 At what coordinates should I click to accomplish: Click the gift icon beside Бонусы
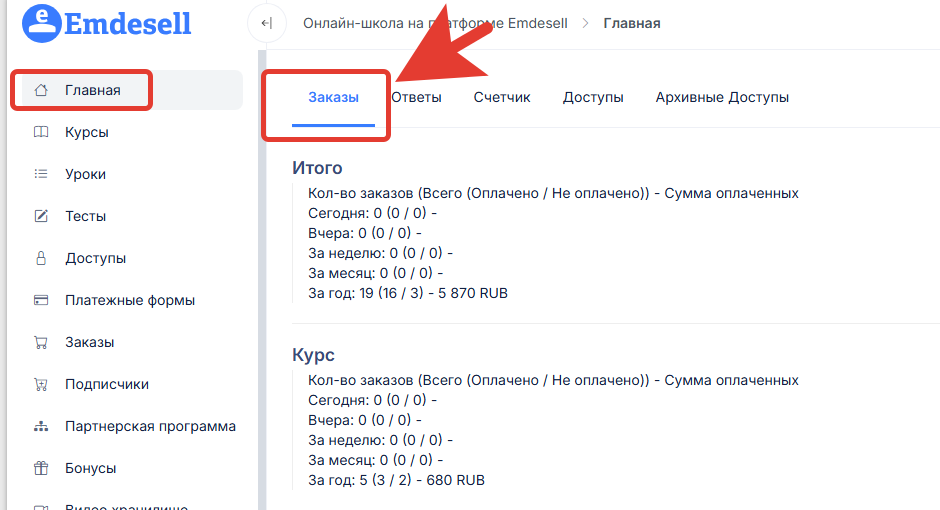coord(41,468)
